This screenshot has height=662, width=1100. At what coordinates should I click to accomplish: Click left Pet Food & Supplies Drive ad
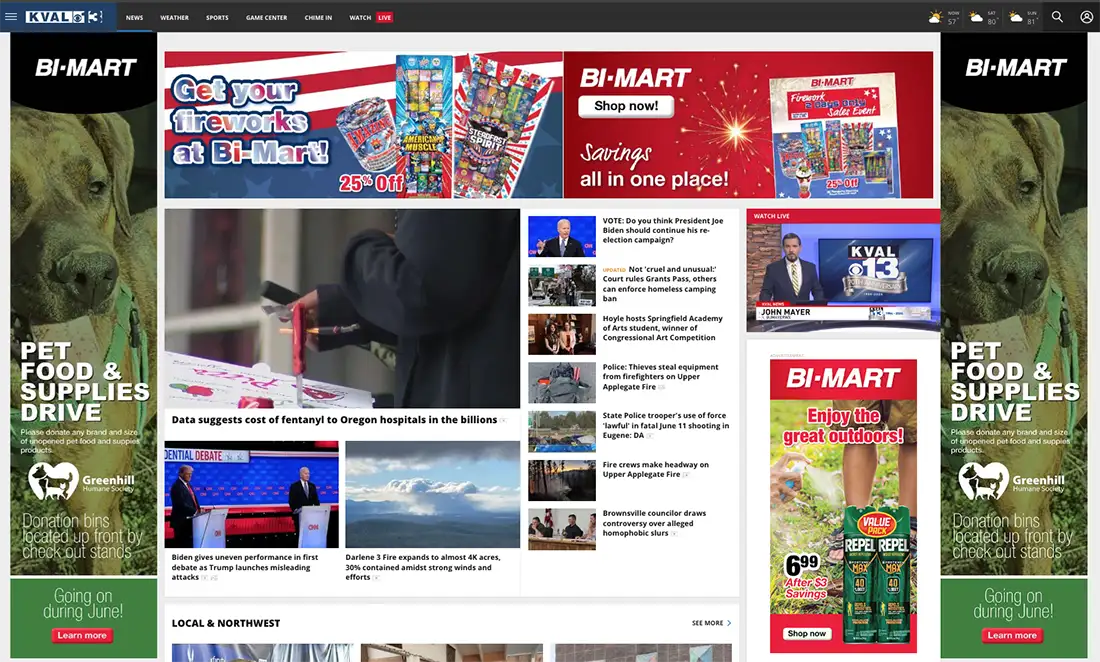(83, 345)
